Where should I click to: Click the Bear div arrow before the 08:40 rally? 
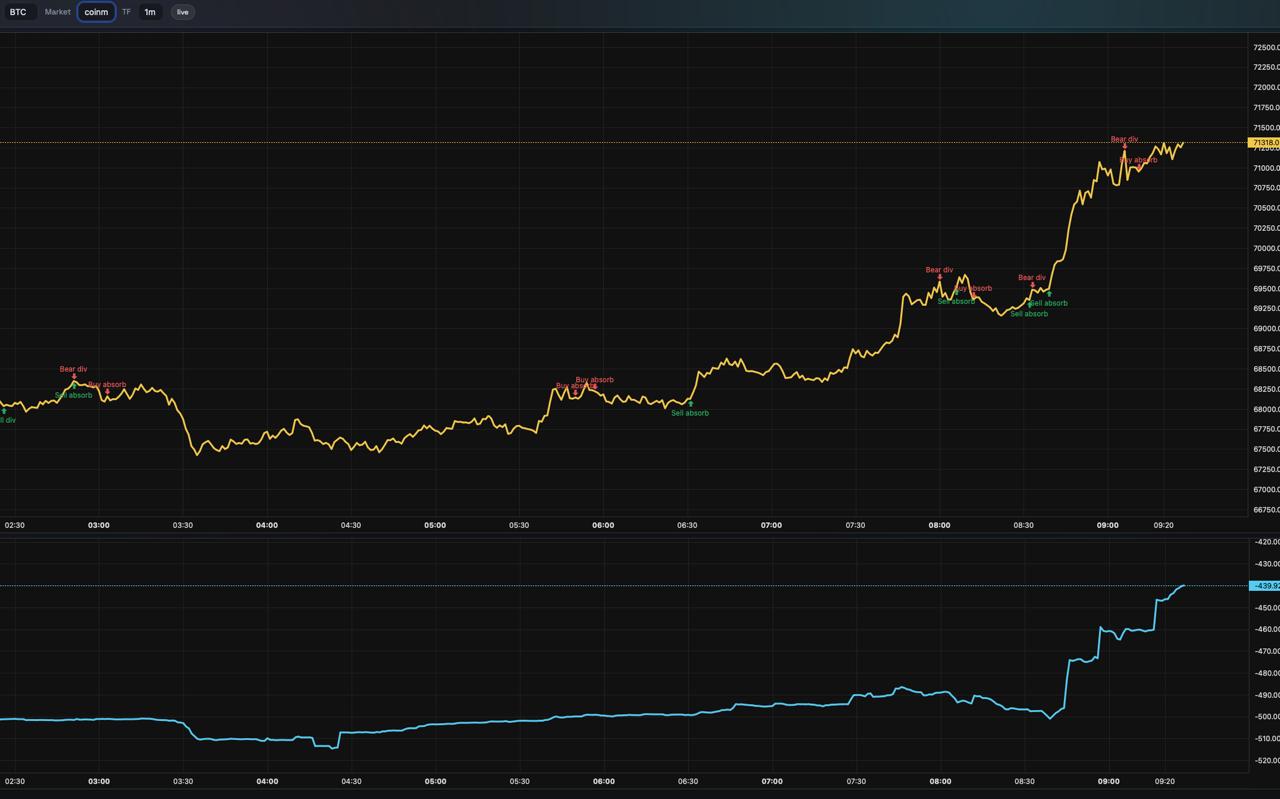coord(1032,285)
